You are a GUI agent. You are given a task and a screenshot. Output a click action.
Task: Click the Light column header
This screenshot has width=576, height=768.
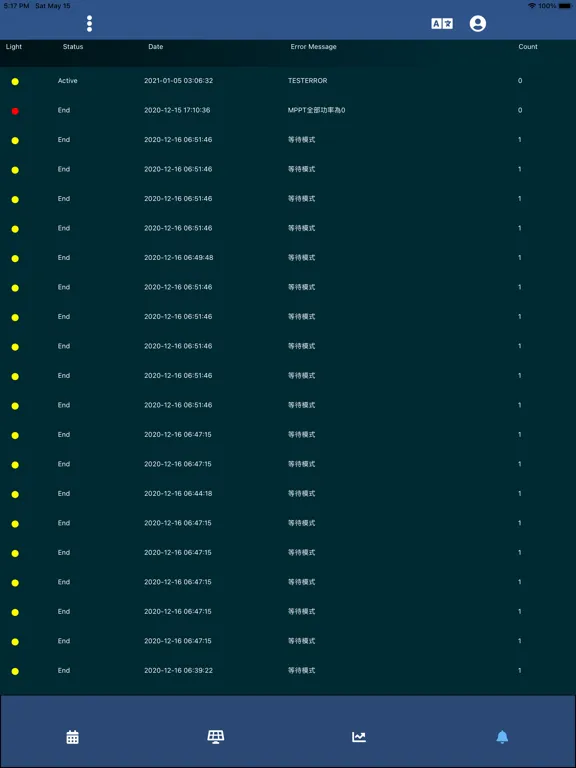(x=14, y=47)
